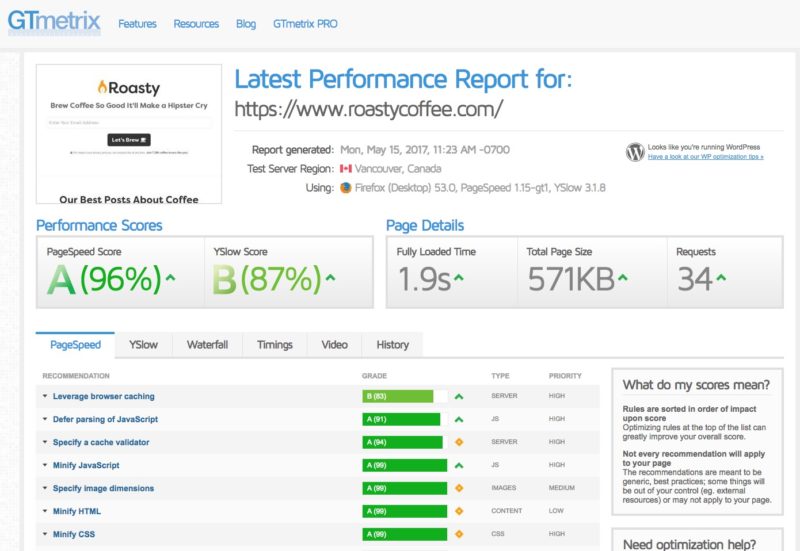Image resolution: width=800 pixels, height=551 pixels.
Task: Click the A (94) grade bar
Action: click(403, 442)
